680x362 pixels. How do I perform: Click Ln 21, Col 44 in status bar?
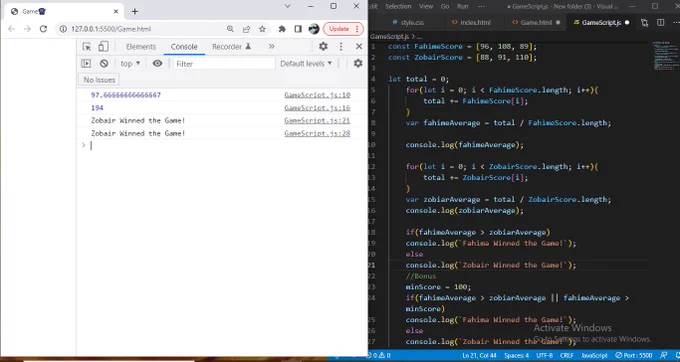(x=479, y=355)
